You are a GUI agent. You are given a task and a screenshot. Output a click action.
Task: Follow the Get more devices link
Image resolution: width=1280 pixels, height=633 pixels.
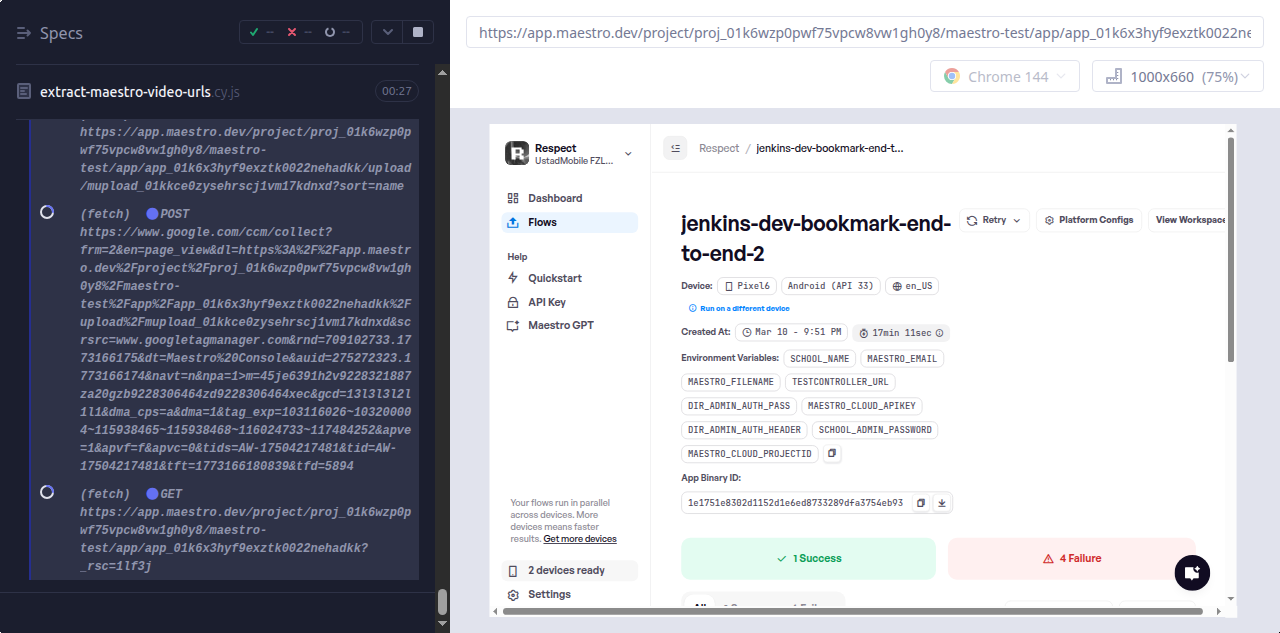(580, 539)
